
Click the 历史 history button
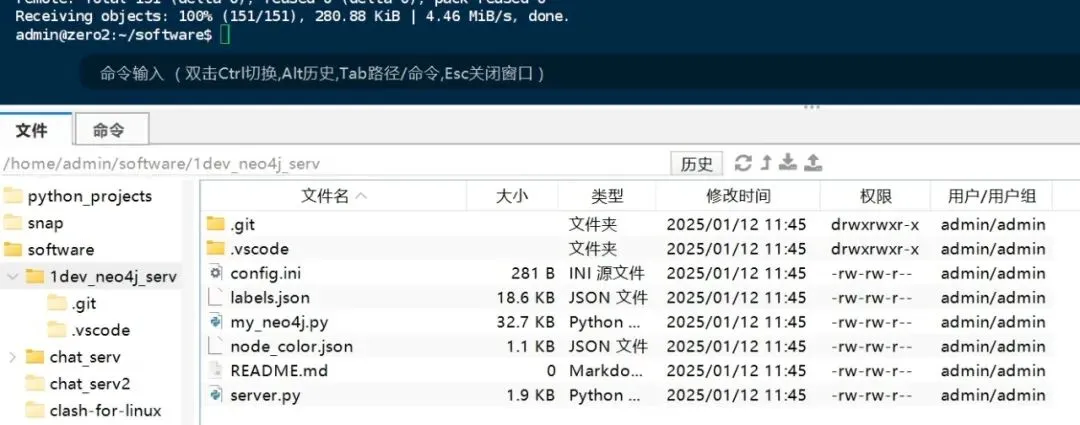click(x=696, y=164)
